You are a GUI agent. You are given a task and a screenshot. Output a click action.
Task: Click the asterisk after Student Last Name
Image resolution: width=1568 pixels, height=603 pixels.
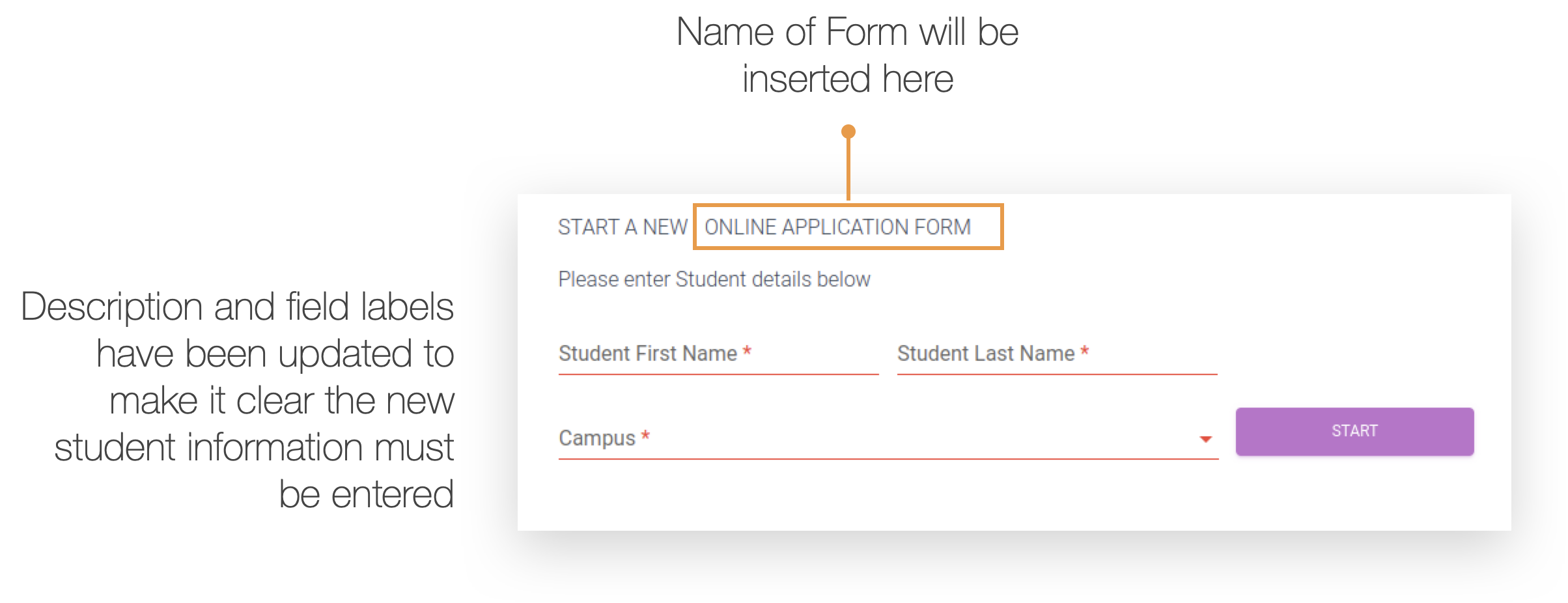click(x=1084, y=352)
